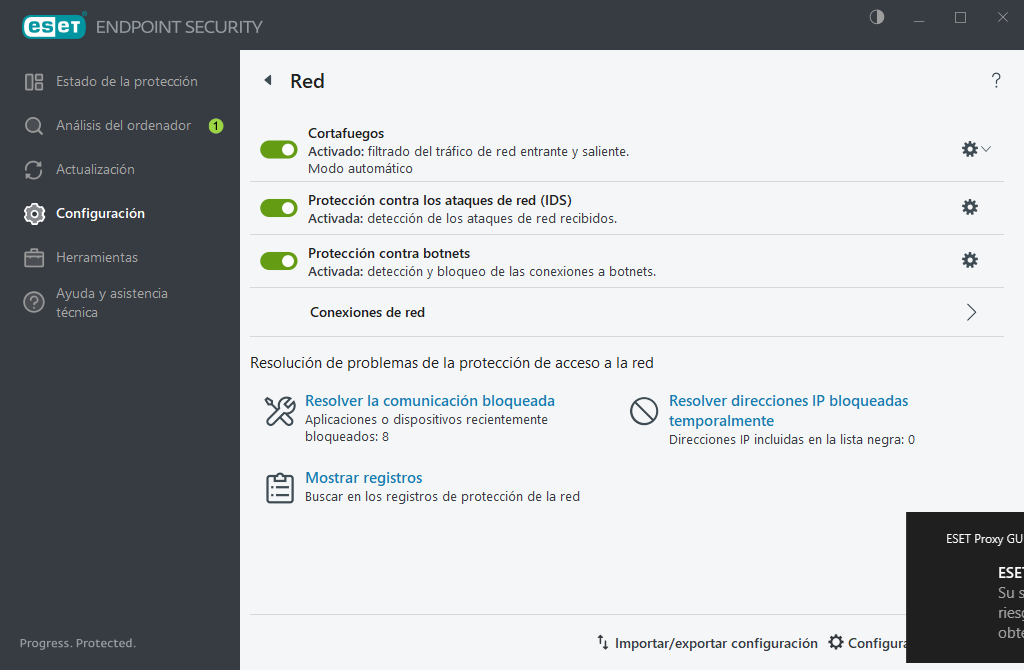Click the magnifier icon for Análisis del ordenador
1024x670 pixels.
34,125
